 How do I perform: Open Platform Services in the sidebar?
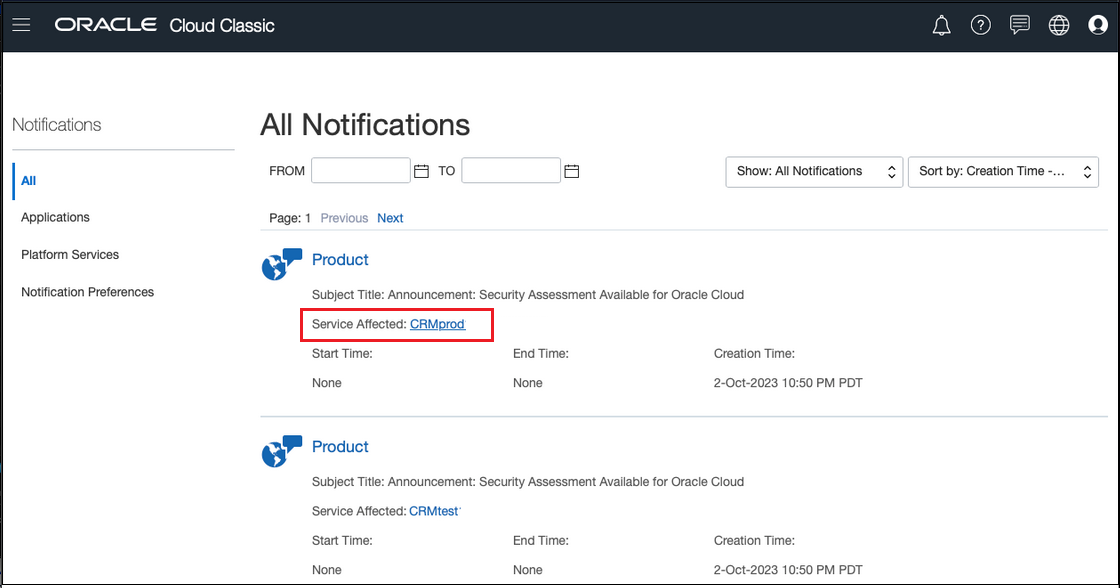(x=69, y=254)
